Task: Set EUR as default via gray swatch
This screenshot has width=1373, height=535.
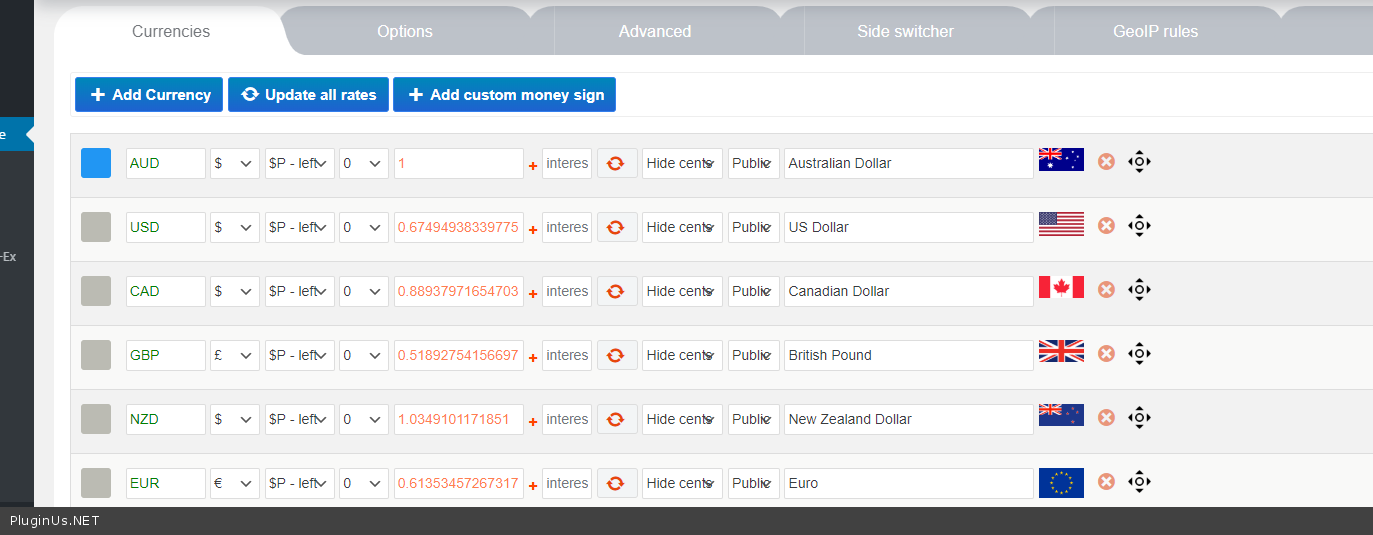Action: coord(96,483)
